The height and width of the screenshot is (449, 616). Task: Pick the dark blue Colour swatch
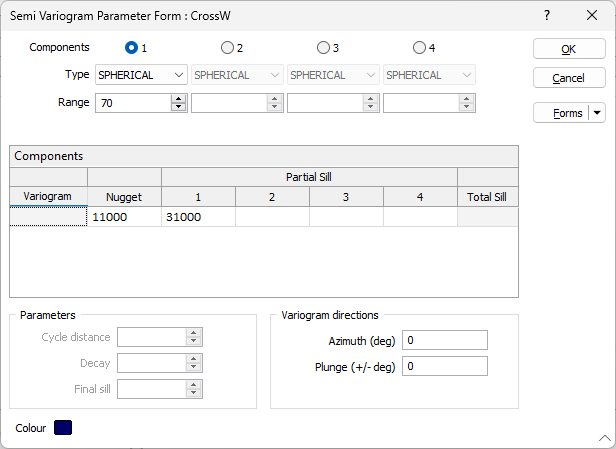coord(63,428)
